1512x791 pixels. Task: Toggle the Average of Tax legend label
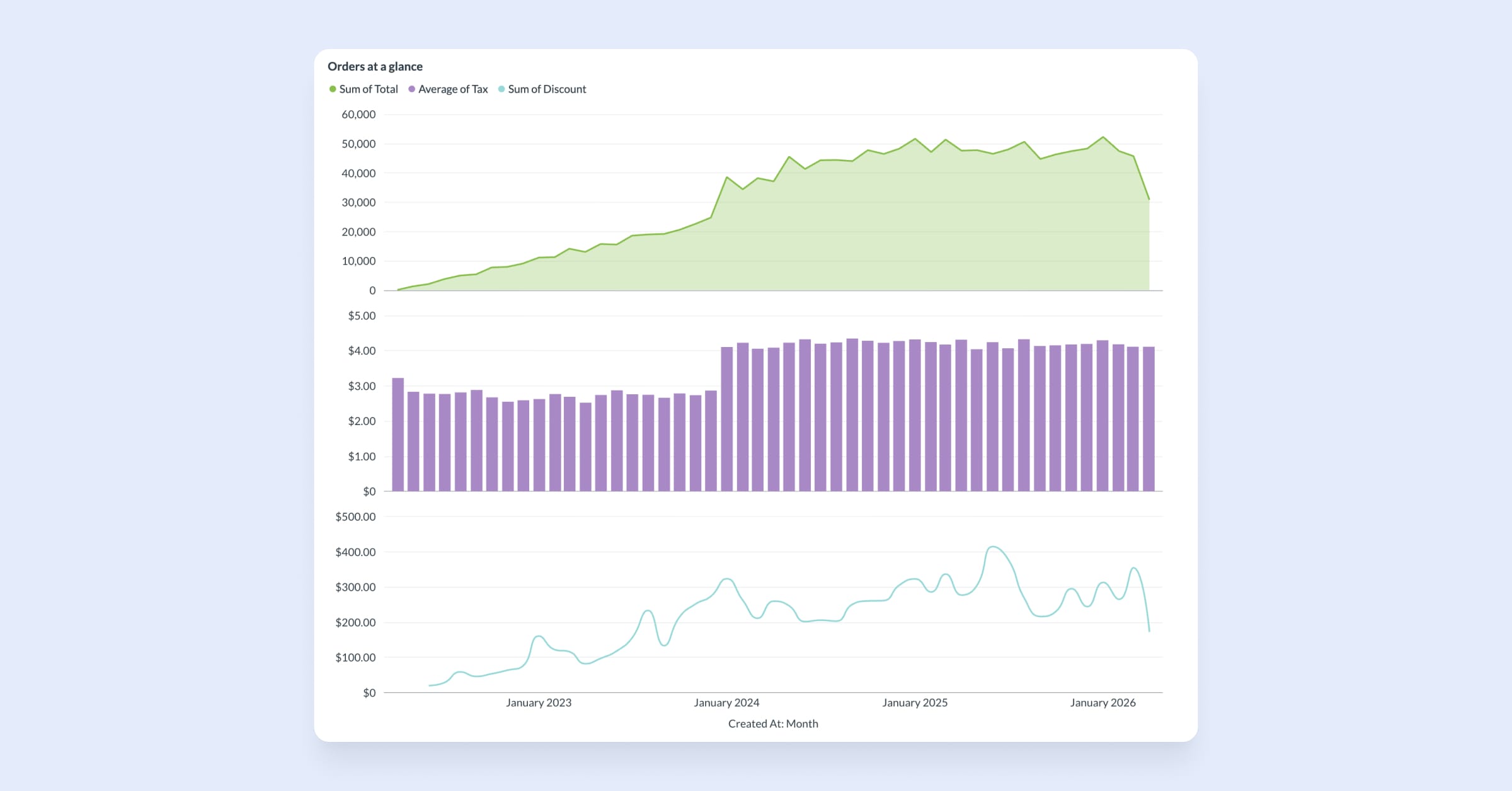(x=453, y=89)
